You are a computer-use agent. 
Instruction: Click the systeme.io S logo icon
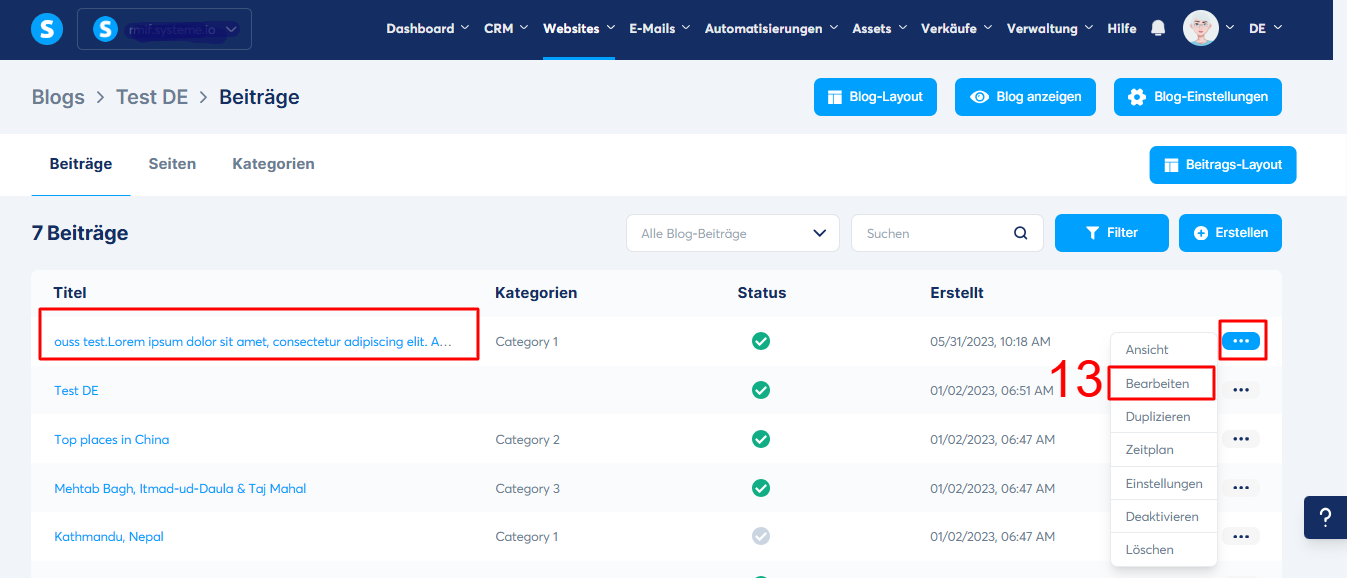click(46, 29)
